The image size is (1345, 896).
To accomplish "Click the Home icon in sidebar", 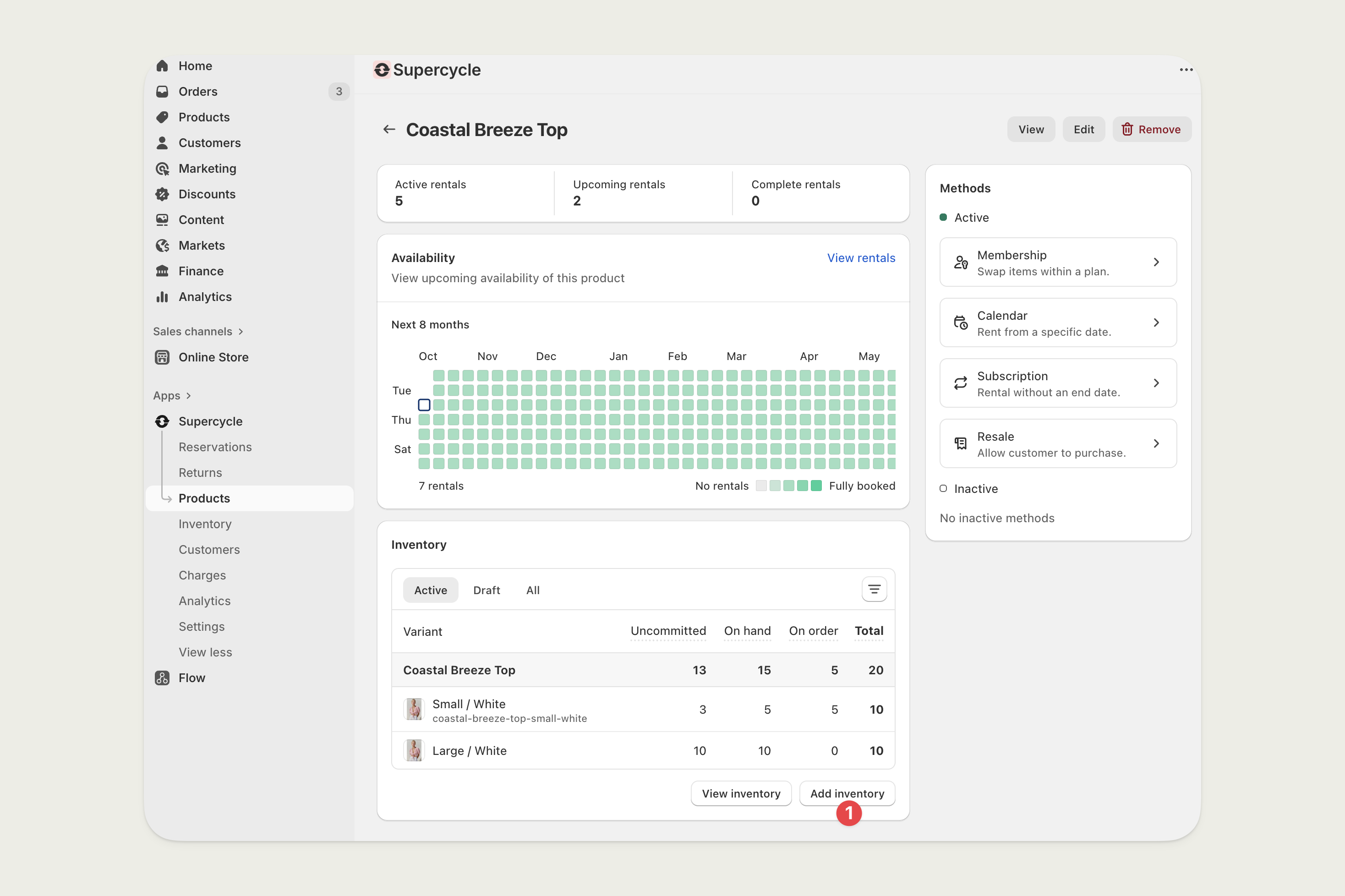I will point(163,66).
